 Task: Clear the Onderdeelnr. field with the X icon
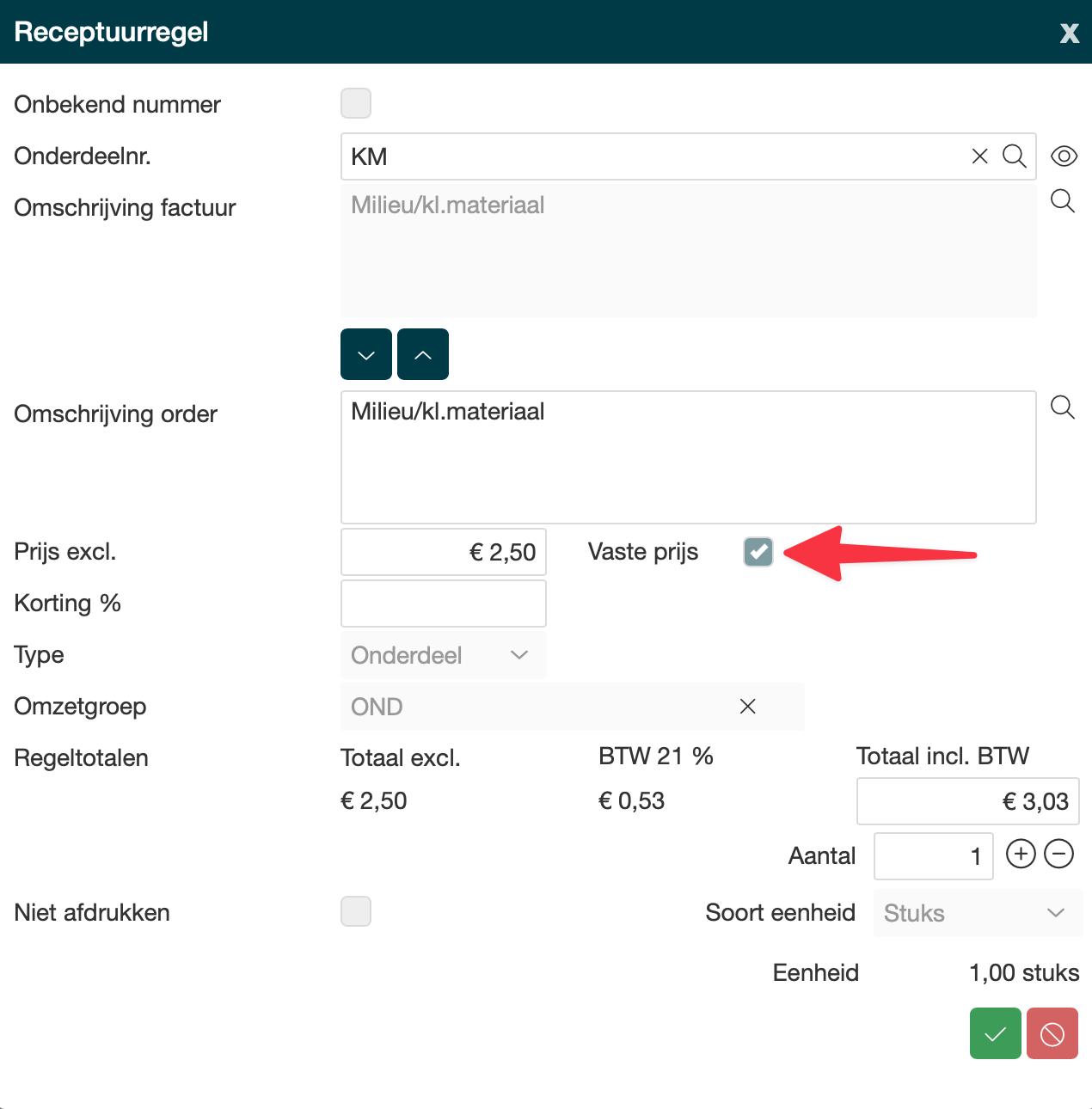point(979,156)
